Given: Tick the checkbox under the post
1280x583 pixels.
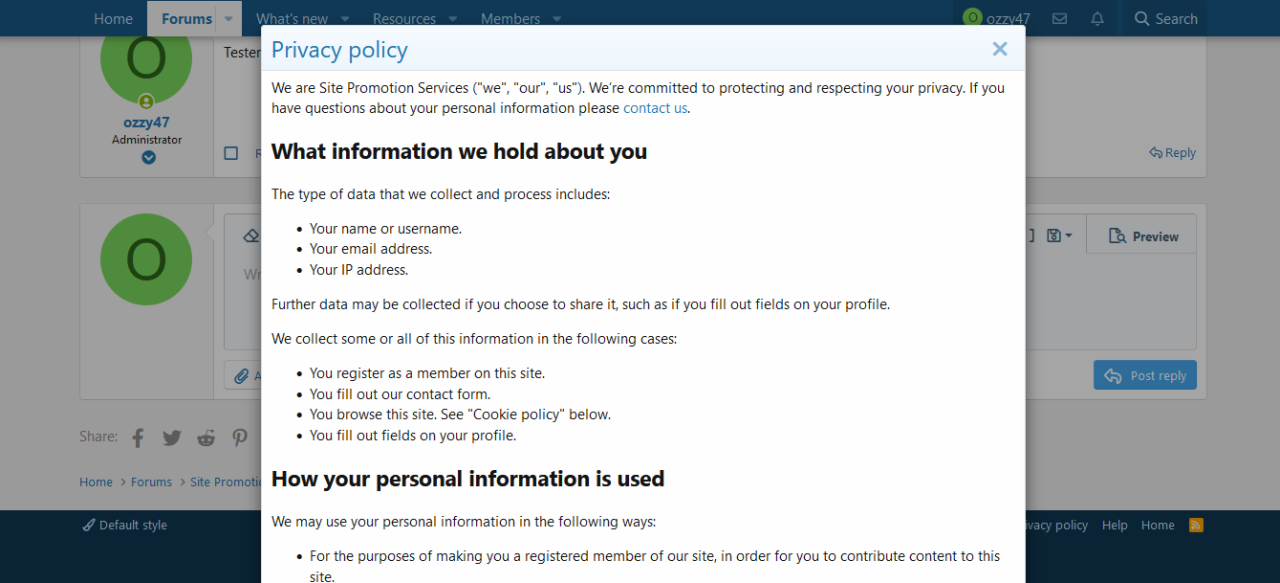Looking at the screenshot, I should pos(231,153).
